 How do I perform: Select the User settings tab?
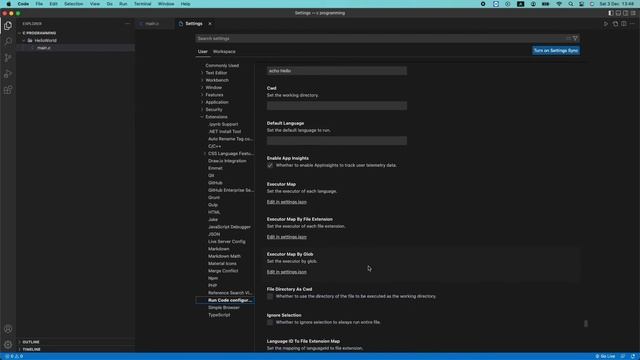pyautogui.click(x=203, y=52)
